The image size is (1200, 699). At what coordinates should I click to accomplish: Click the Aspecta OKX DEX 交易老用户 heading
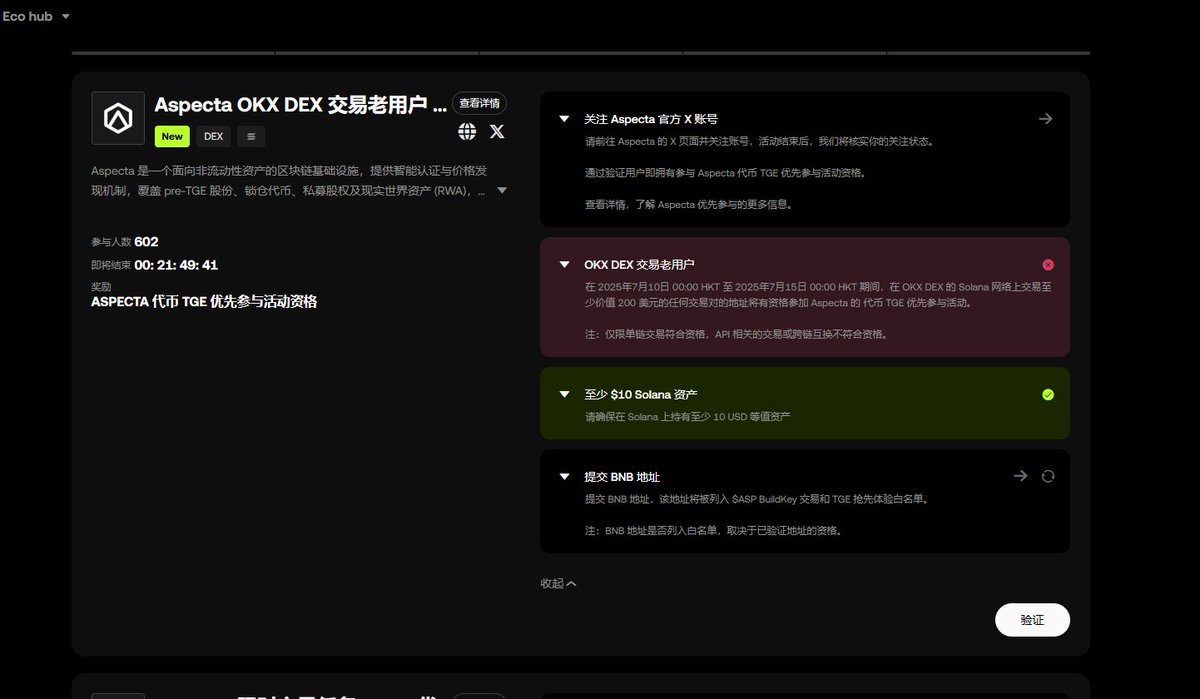click(x=300, y=105)
